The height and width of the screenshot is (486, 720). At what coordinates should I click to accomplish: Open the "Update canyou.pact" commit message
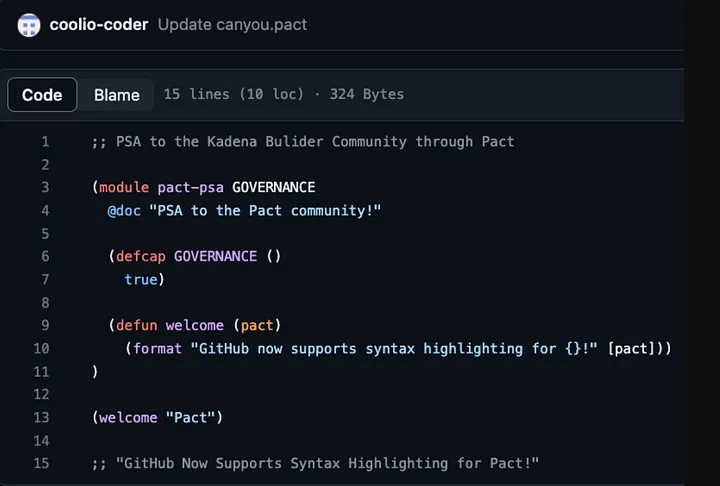pos(232,25)
